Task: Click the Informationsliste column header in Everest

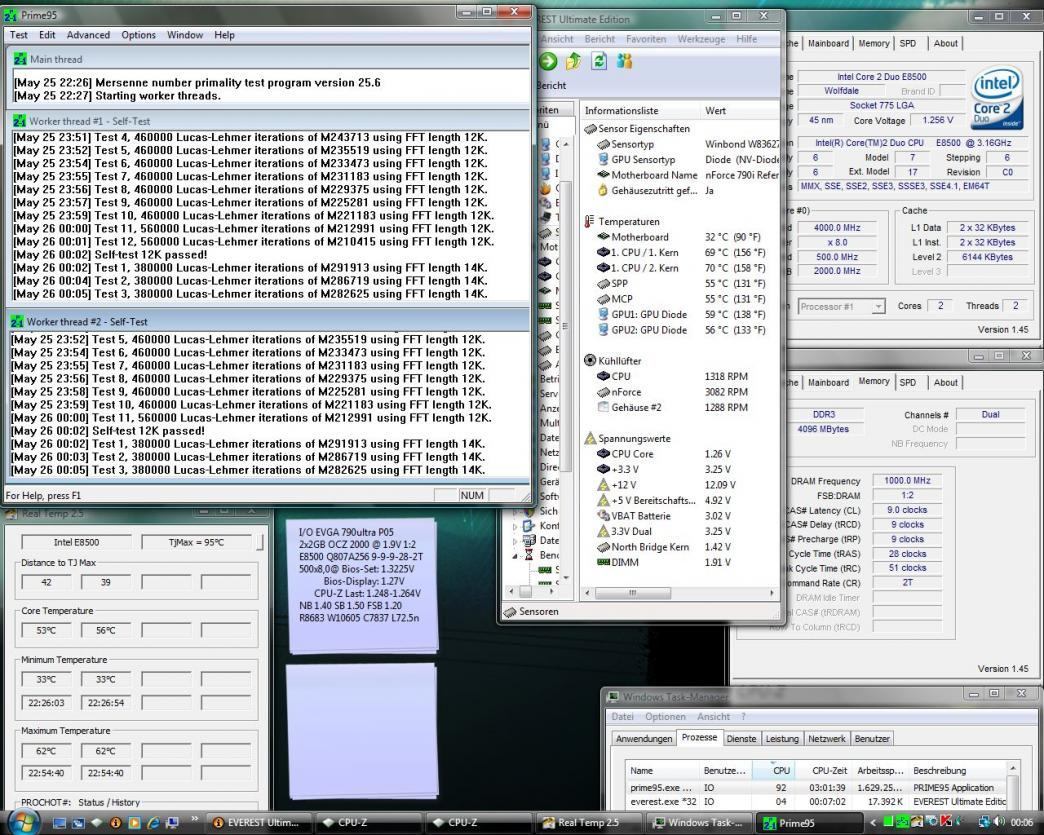Action: click(640, 111)
